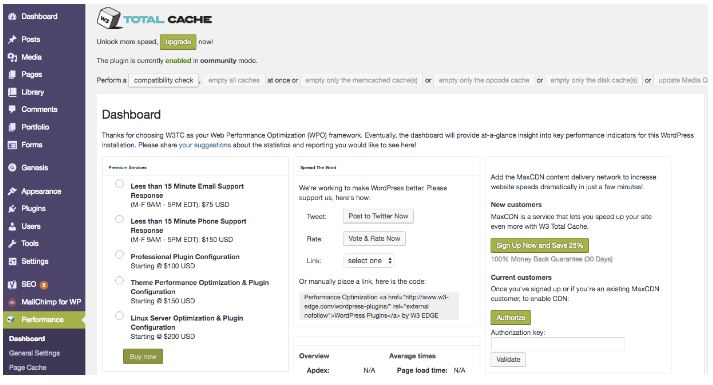Click the Forms icon in sidebar
The height and width of the screenshot is (385, 713).
tap(12, 145)
